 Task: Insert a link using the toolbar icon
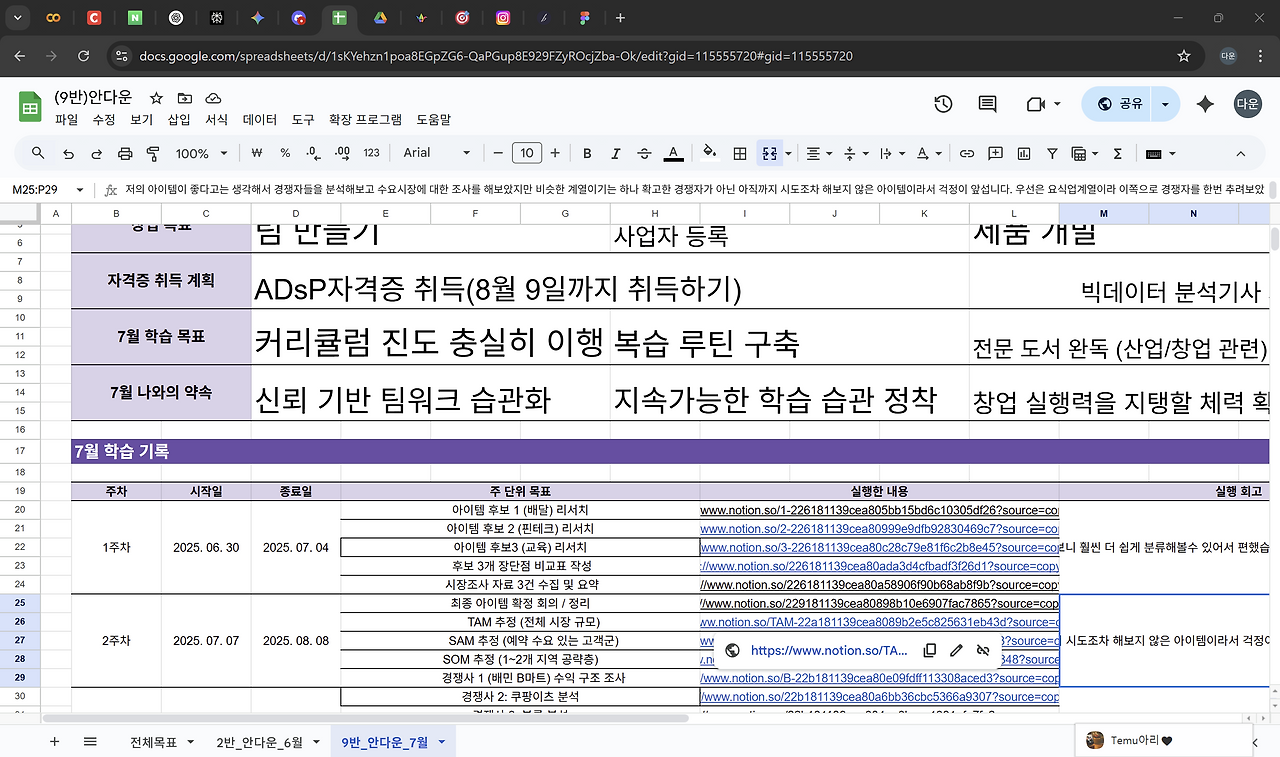pyautogui.click(x=967, y=153)
